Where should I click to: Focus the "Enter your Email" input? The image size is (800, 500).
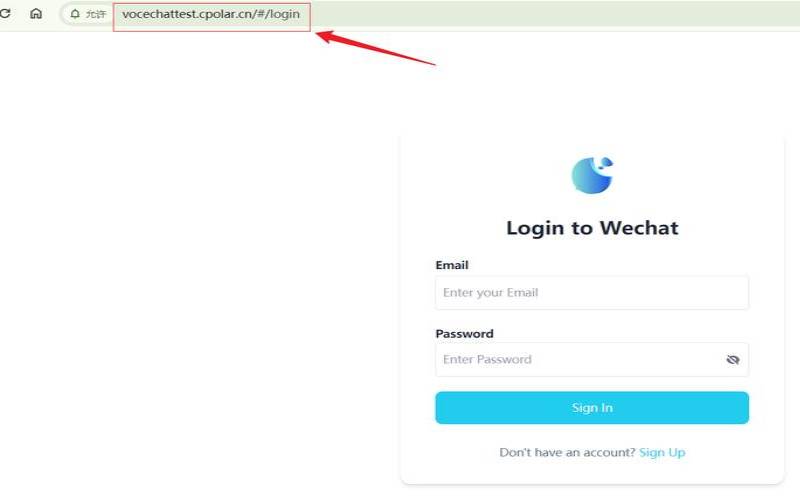[x=592, y=293]
